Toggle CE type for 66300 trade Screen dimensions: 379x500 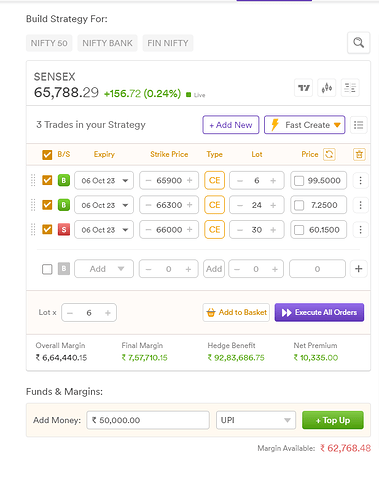point(214,205)
